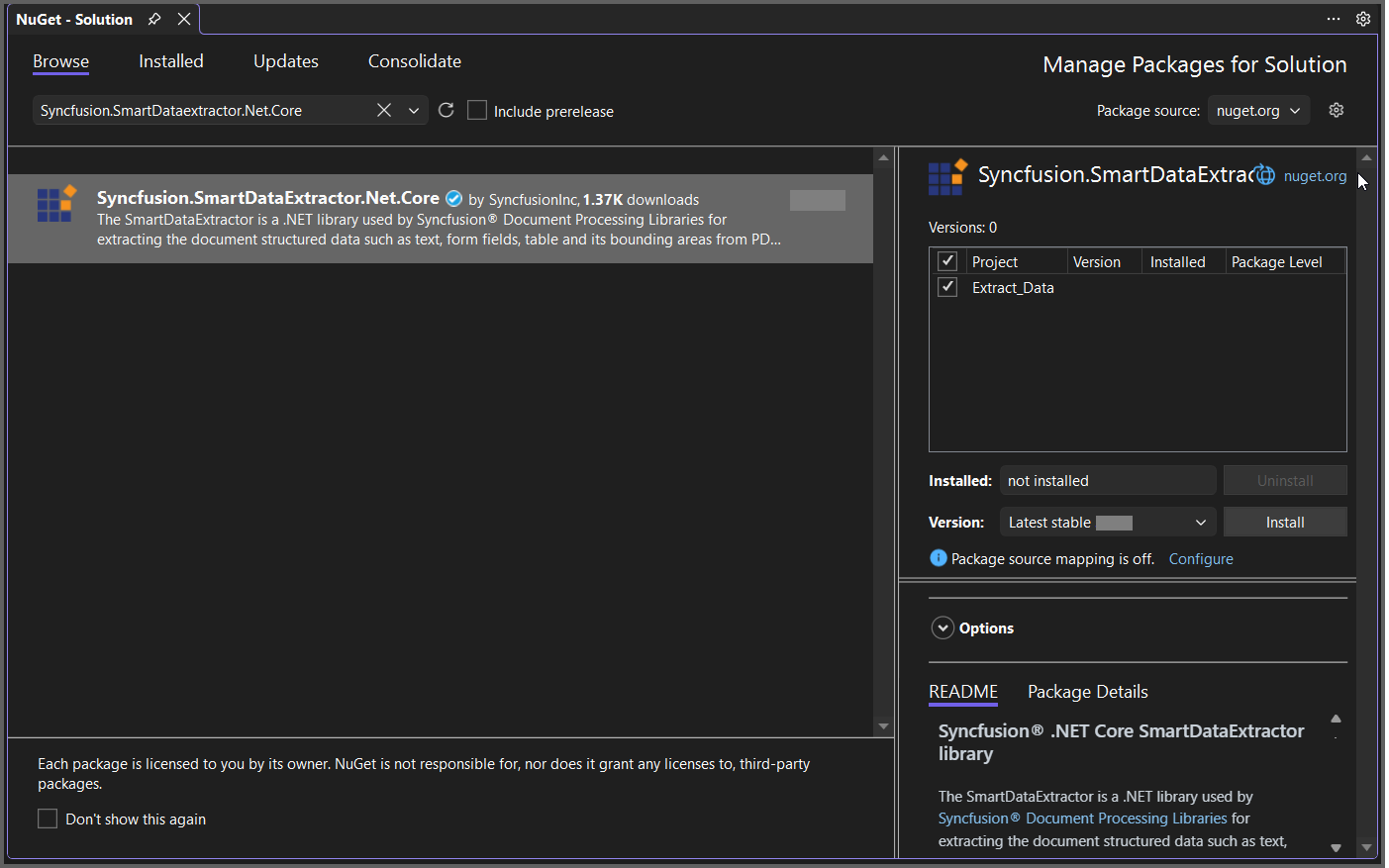Click the Uninstall button
1389x868 pixels.
pyautogui.click(x=1285, y=480)
